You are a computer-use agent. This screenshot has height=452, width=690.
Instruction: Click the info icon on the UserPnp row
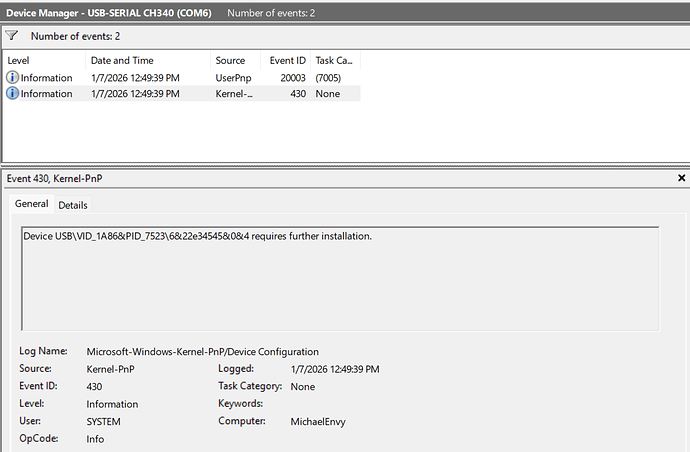[x=12, y=77]
